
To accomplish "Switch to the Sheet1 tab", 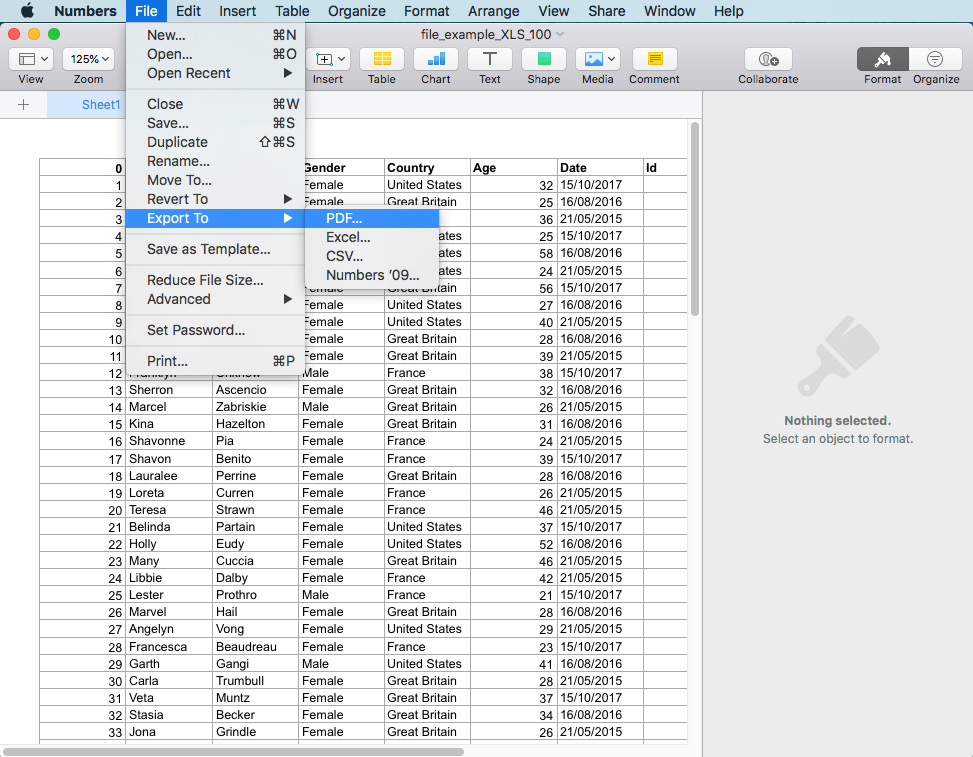I will [x=103, y=103].
